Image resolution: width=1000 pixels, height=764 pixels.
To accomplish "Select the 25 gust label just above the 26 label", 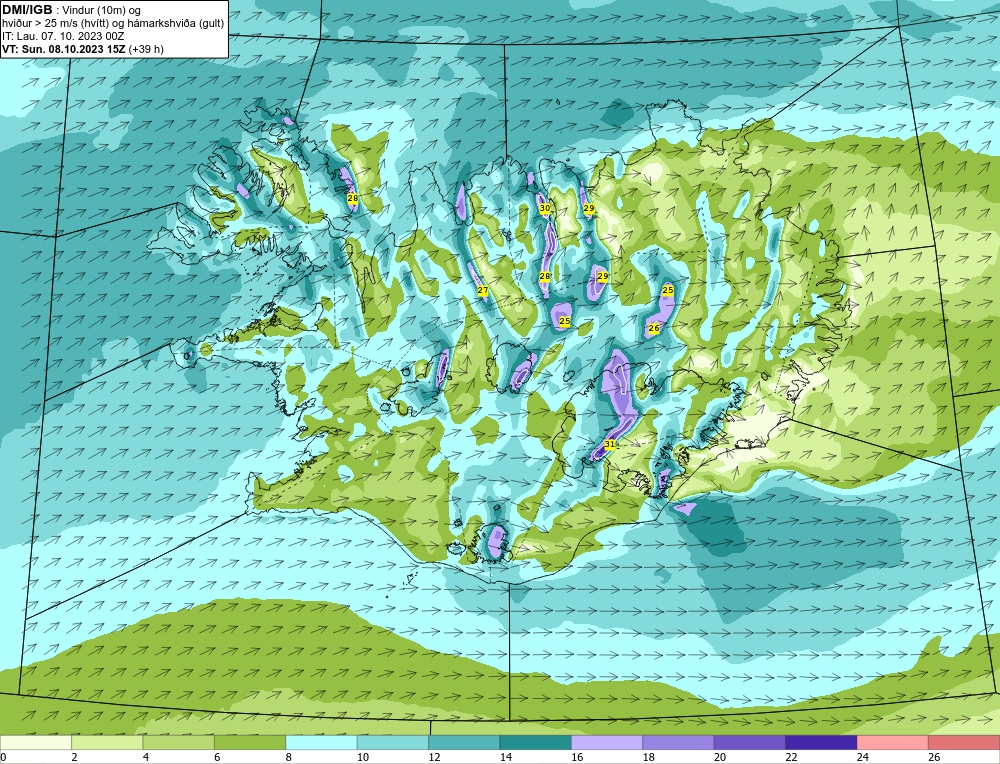I will [668, 290].
